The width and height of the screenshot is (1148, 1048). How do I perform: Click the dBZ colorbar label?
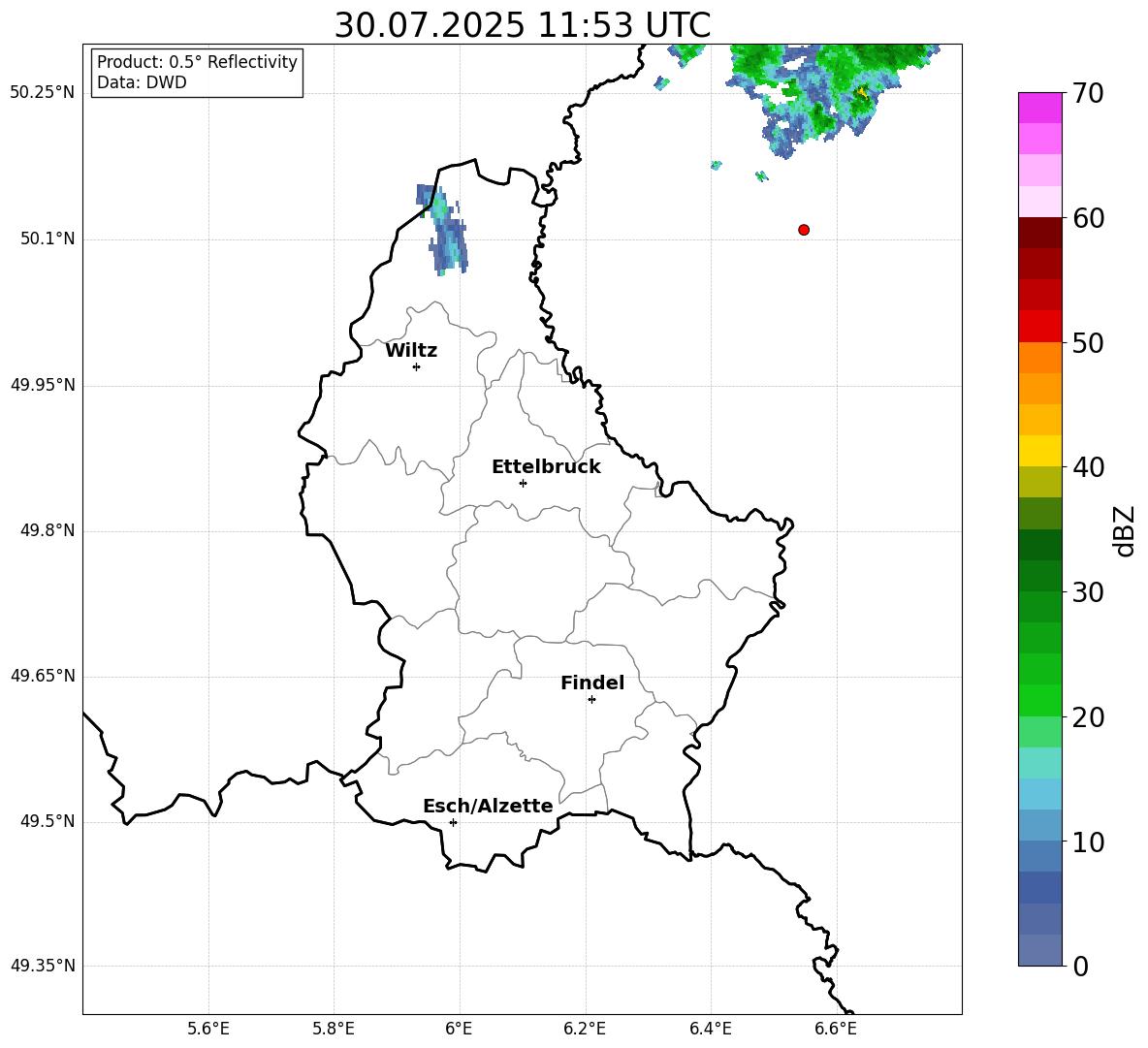1125,530
